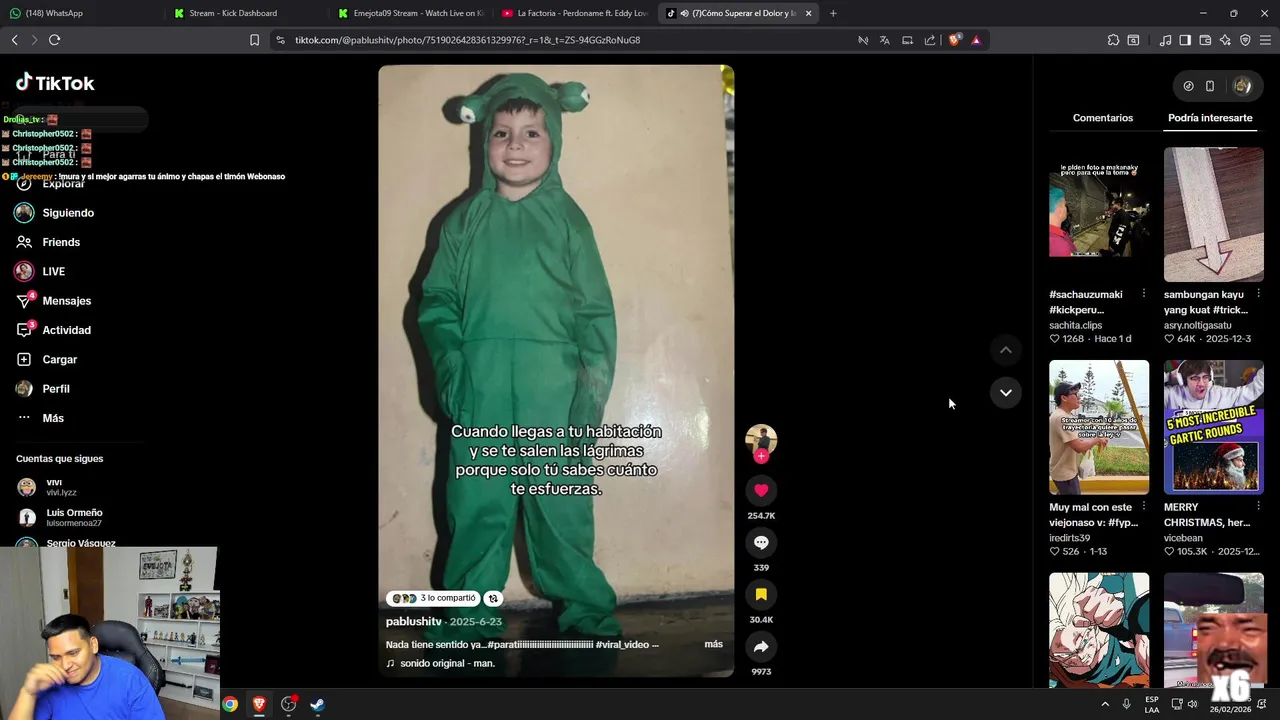Open options menu for sambungan kayu video

pos(1258,294)
